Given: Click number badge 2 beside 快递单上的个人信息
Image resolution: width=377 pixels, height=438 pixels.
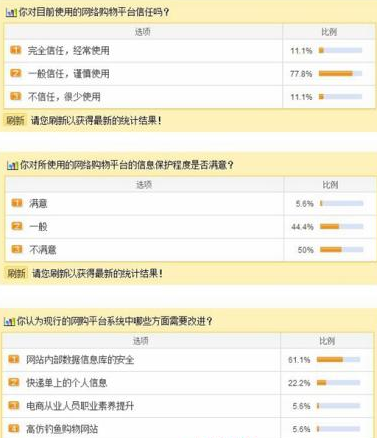Looking at the screenshot, I should 14,382.
